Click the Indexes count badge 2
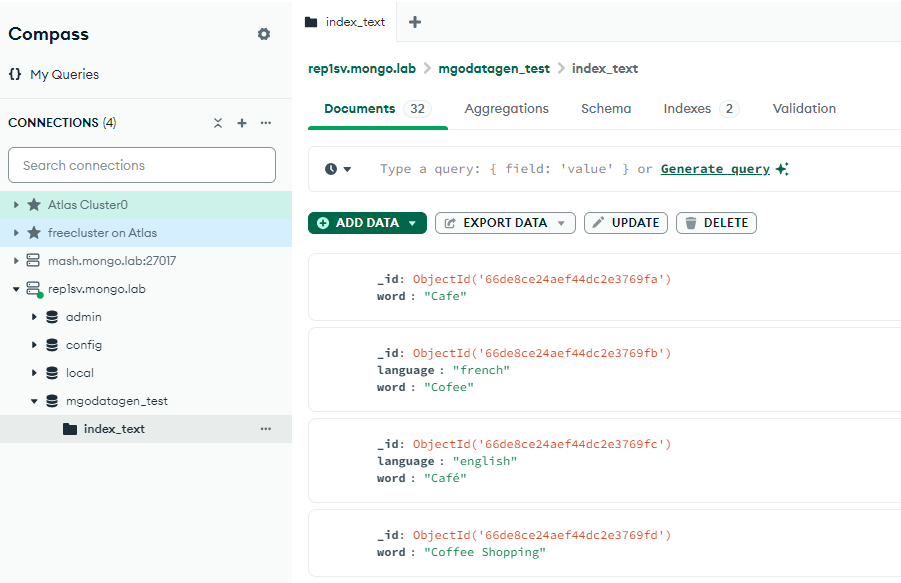The width and height of the screenshot is (901, 583). (729, 109)
